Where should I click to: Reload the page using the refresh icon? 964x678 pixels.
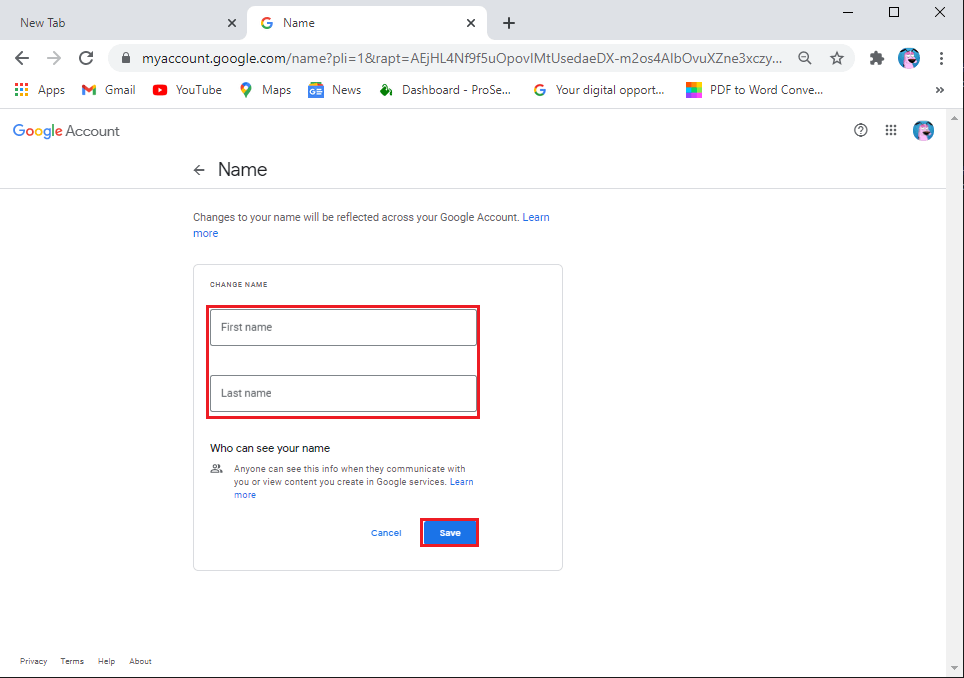pos(86,58)
